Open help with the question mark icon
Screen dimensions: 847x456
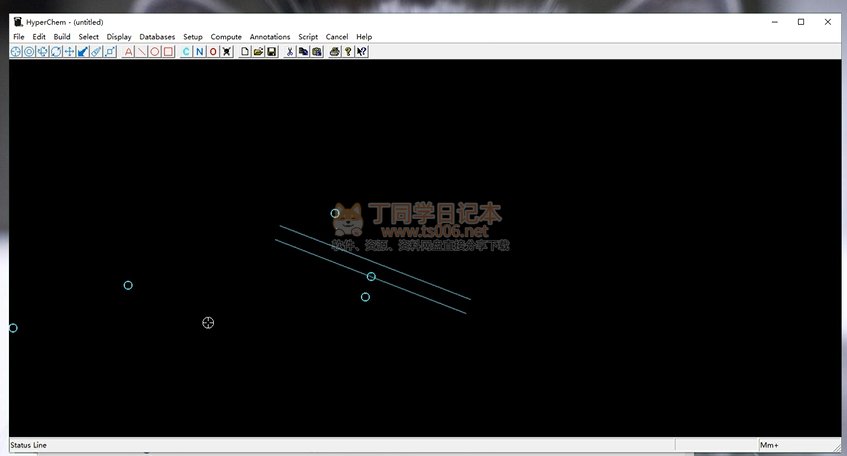click(348, 52)
